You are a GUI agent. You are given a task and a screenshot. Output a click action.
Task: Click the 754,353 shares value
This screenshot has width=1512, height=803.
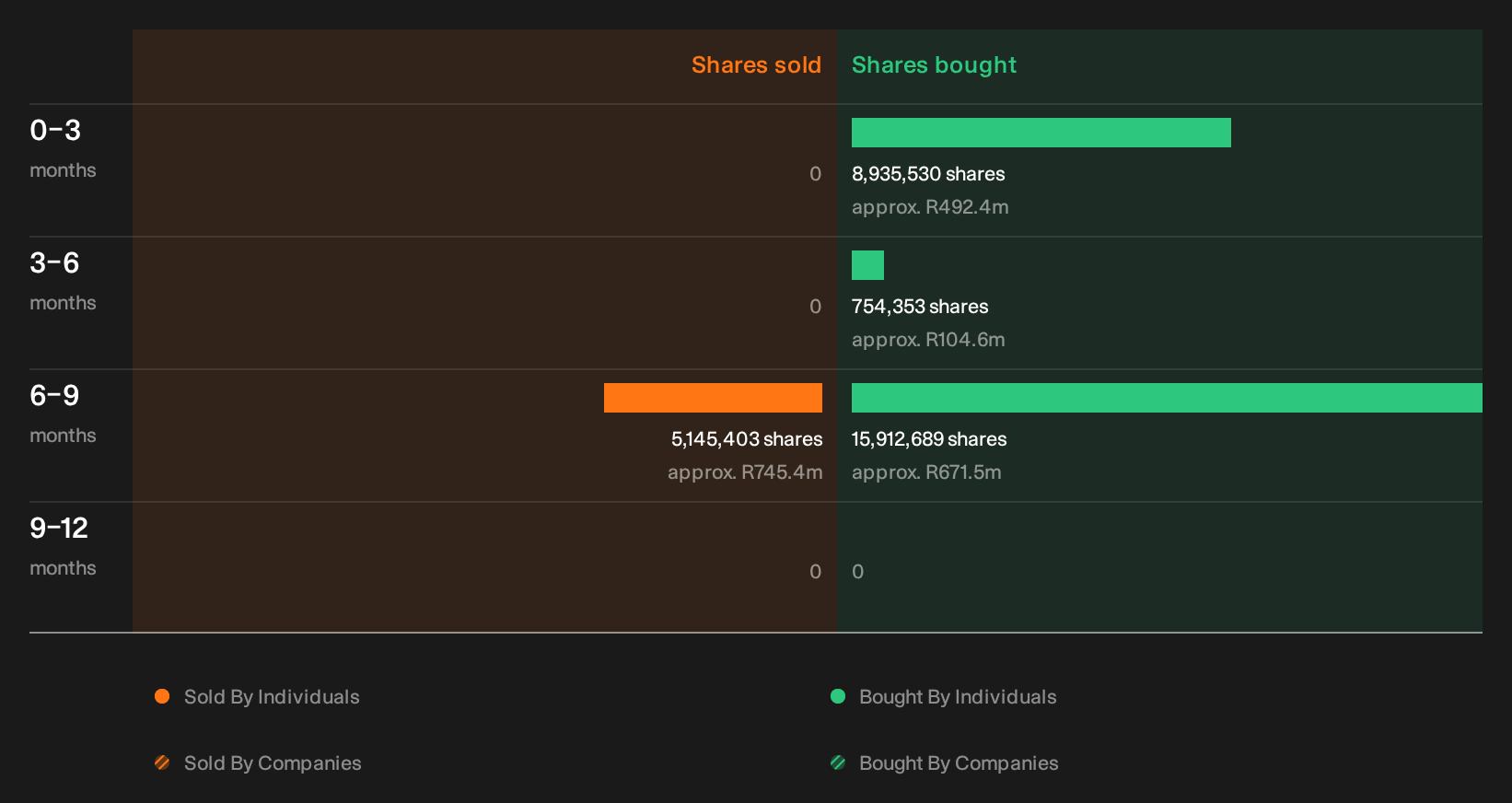[x=920, y=307]
